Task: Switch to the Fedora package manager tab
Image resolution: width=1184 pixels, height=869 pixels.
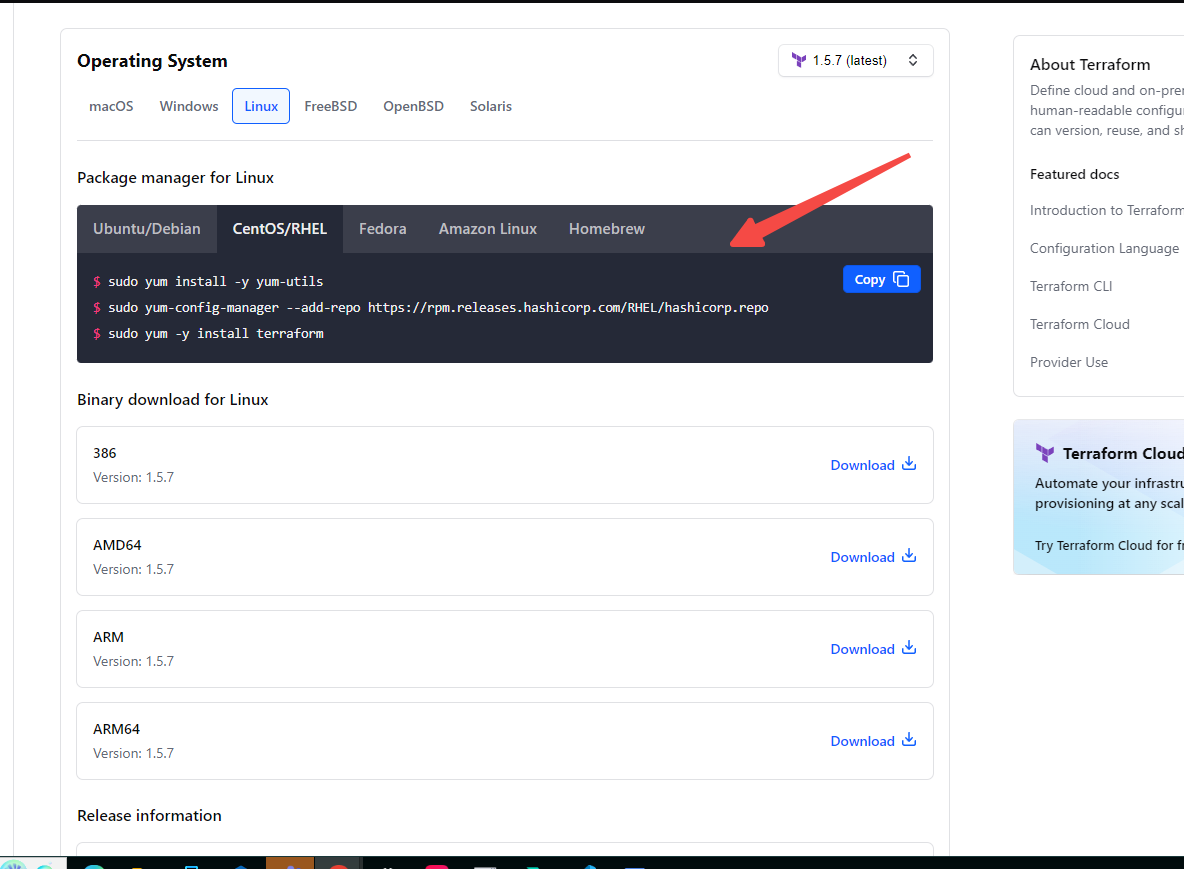Action: [382, 229]
